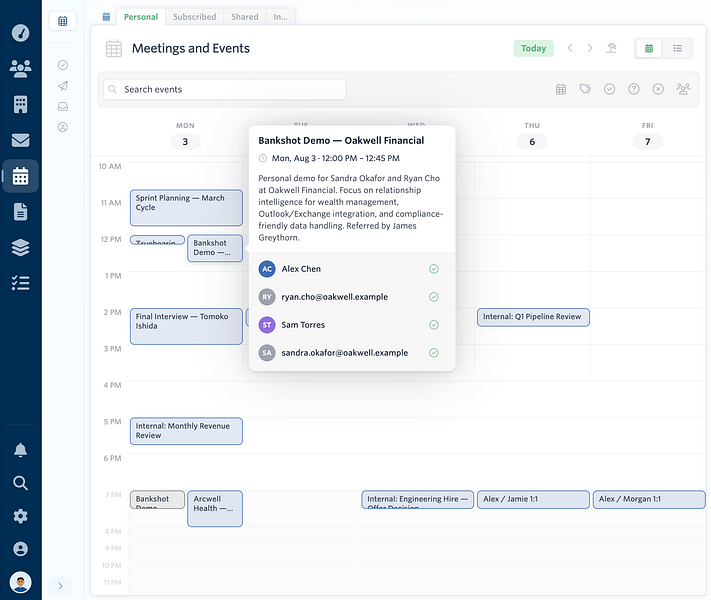Click the attendees group filter icon
Screen dimensions: 711x600
point(683,89)
